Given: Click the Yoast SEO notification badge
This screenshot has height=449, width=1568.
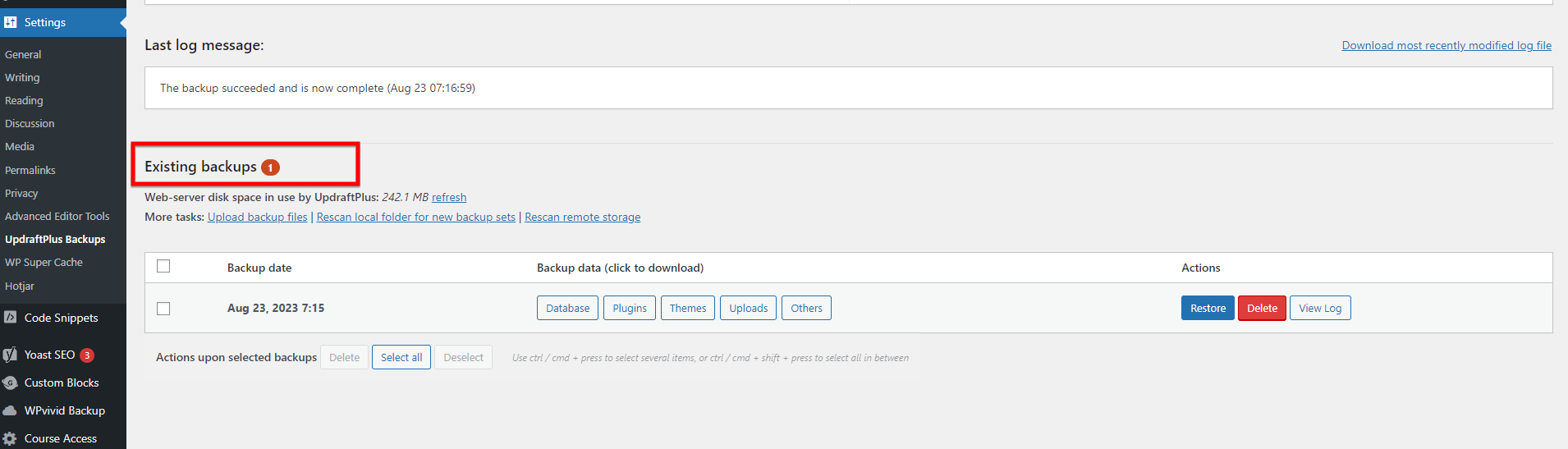Looking at the screenshot, I should pyautogui.click(x=87, y=355).
